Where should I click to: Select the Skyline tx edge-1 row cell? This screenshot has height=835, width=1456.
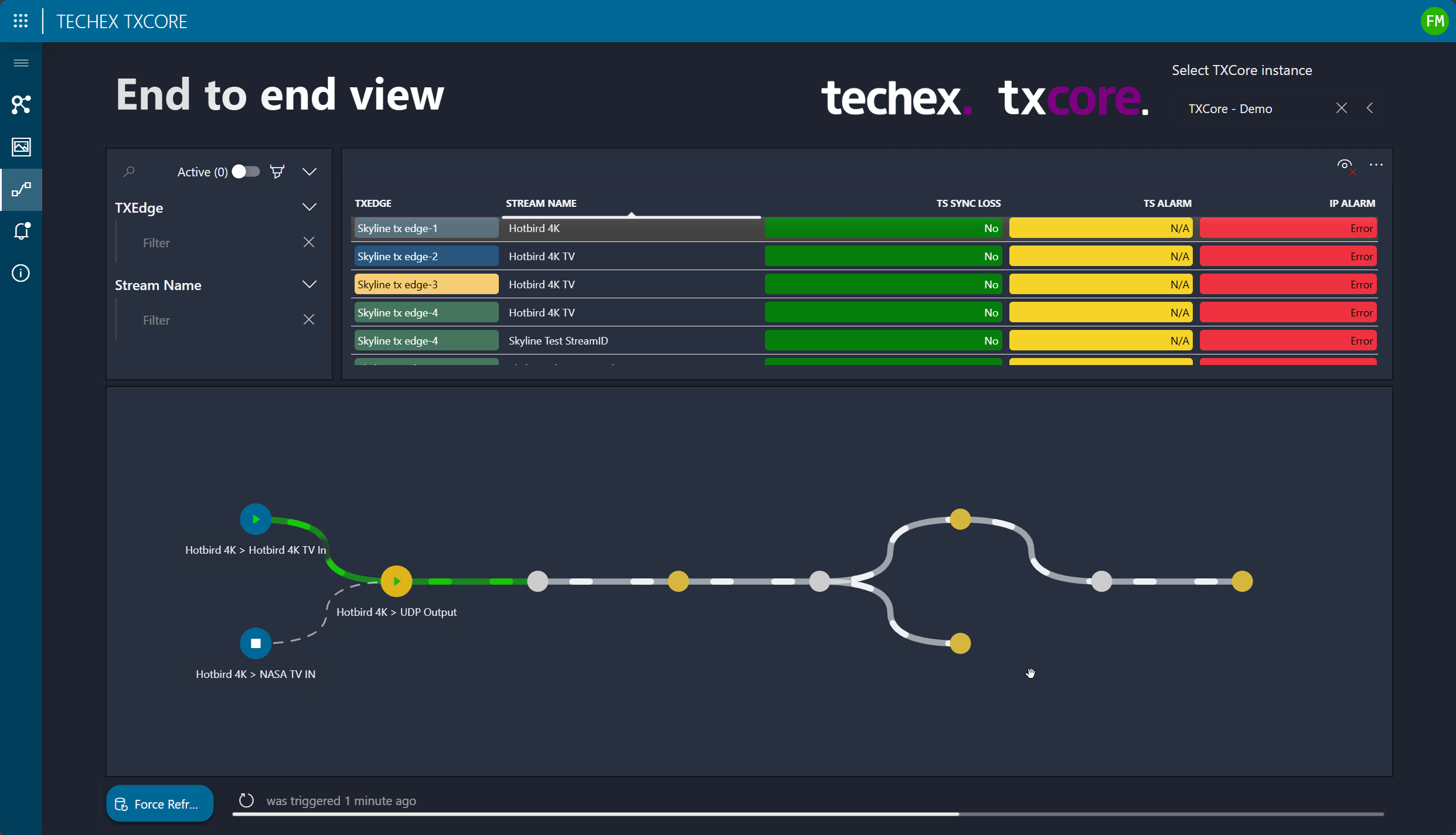426,229
